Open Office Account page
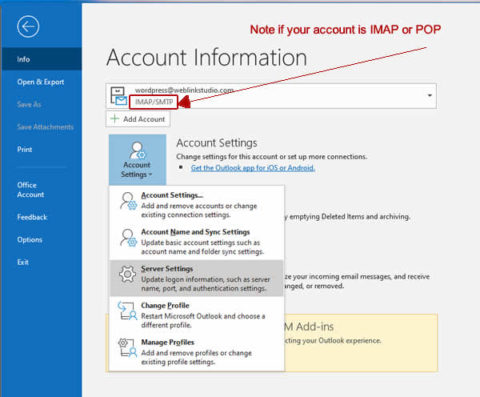 point(30,190)
